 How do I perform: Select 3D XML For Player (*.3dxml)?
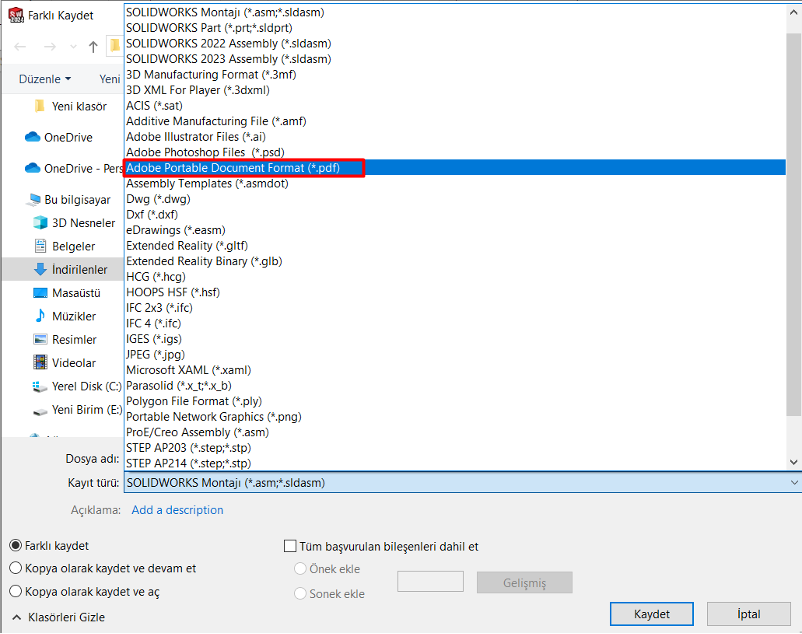[x=455, y=90]
